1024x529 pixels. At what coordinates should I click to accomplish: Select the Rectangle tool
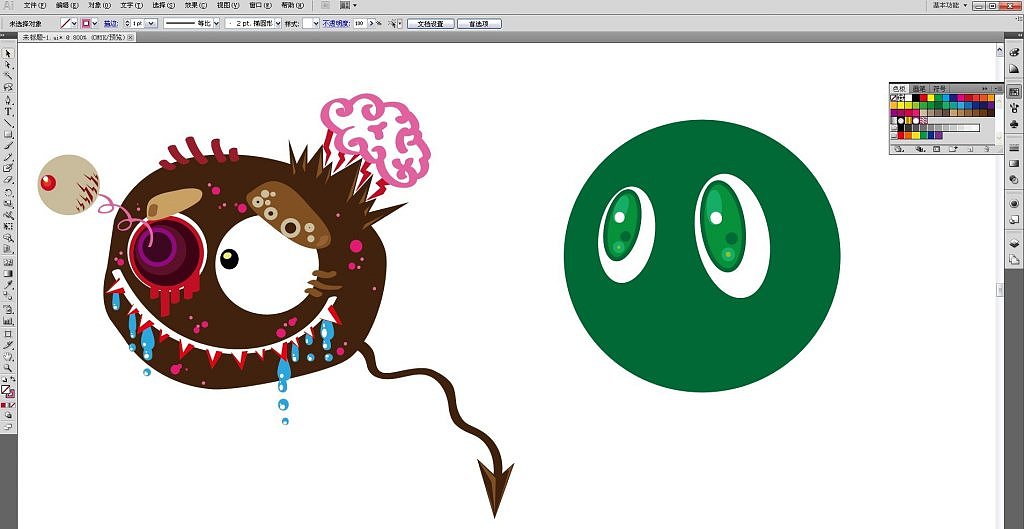click(x=8, y=134)
